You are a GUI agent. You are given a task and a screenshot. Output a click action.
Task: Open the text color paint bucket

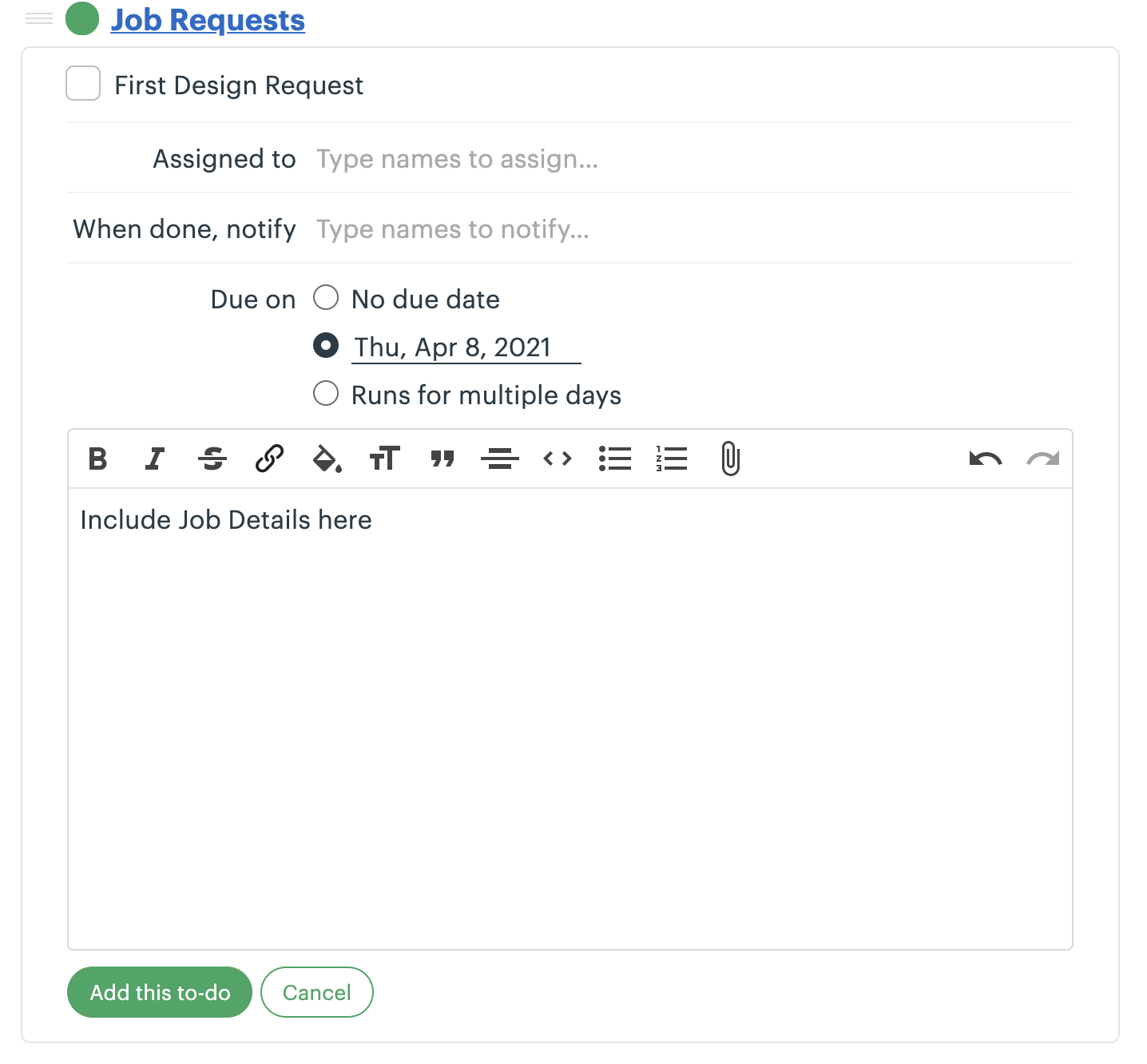point(327,459)
